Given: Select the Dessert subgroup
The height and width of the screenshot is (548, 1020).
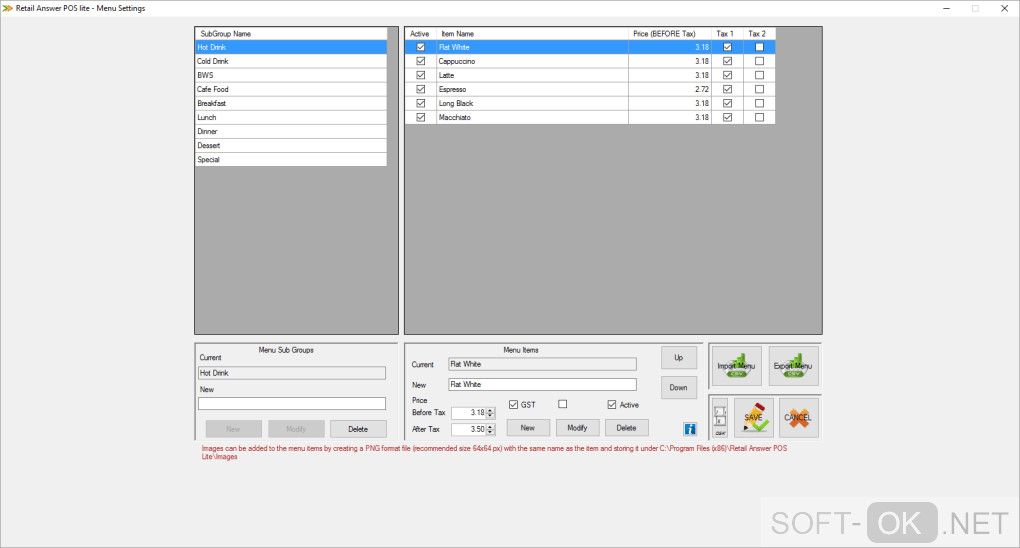Looking at the screenshot, I should (x=291, y=145).
